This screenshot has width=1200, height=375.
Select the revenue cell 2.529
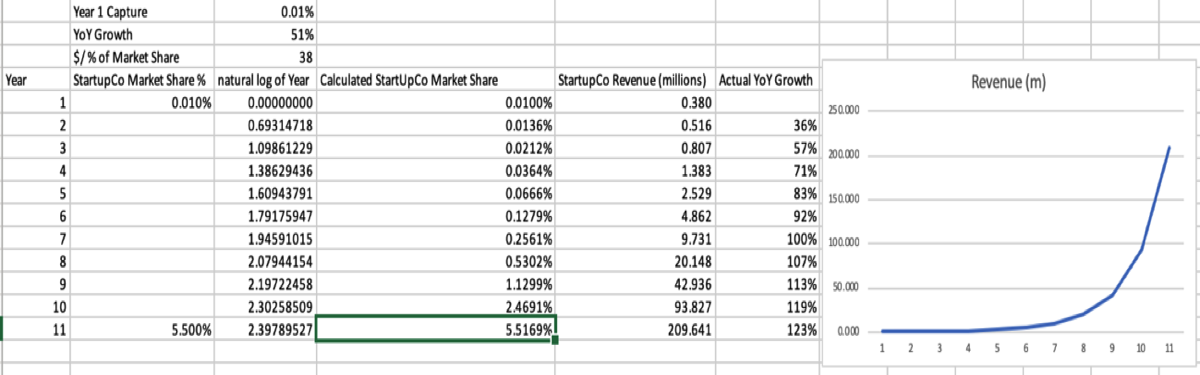tap(635, 193)
